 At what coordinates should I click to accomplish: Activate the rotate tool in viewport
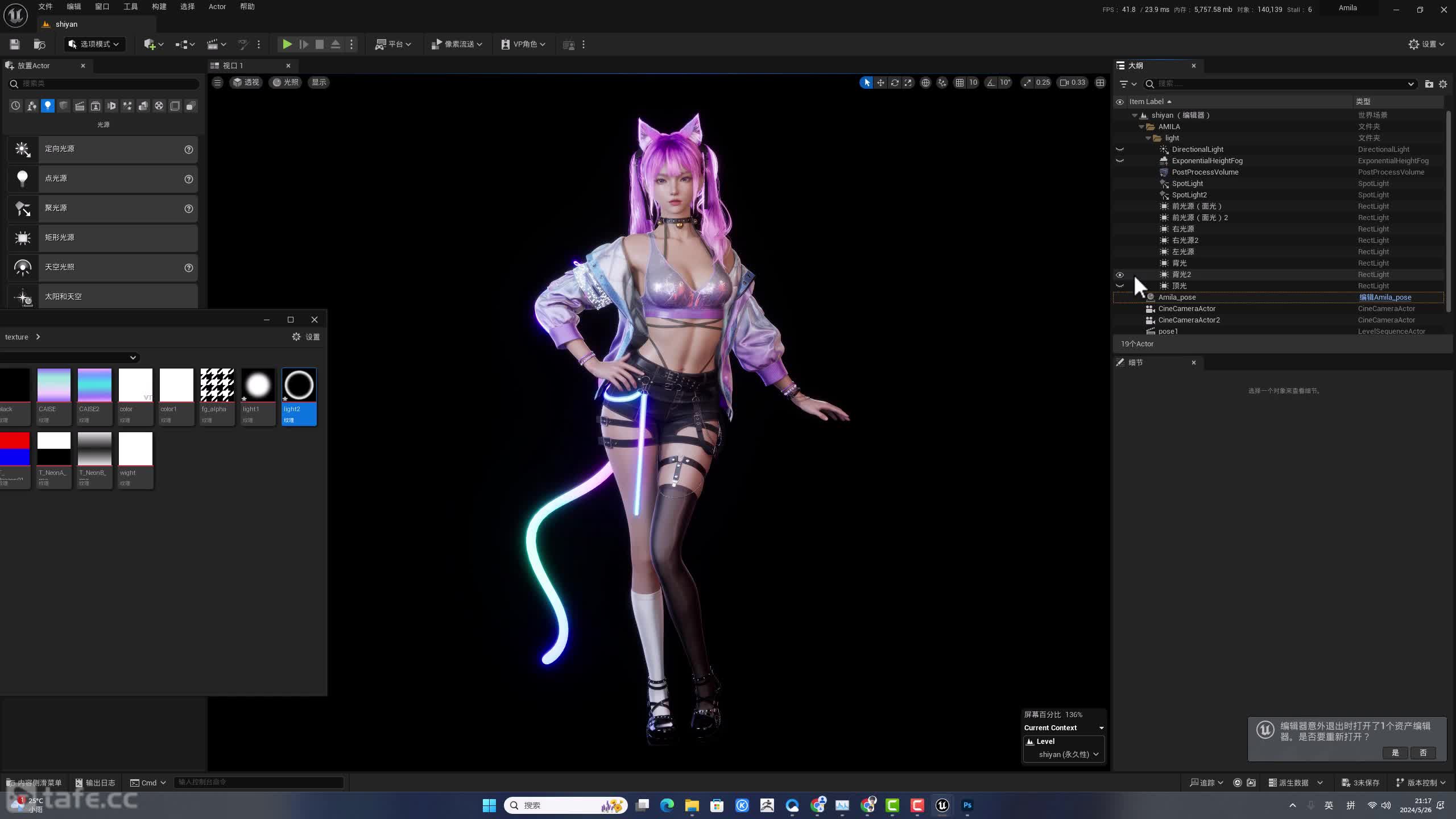click(895, 82)
